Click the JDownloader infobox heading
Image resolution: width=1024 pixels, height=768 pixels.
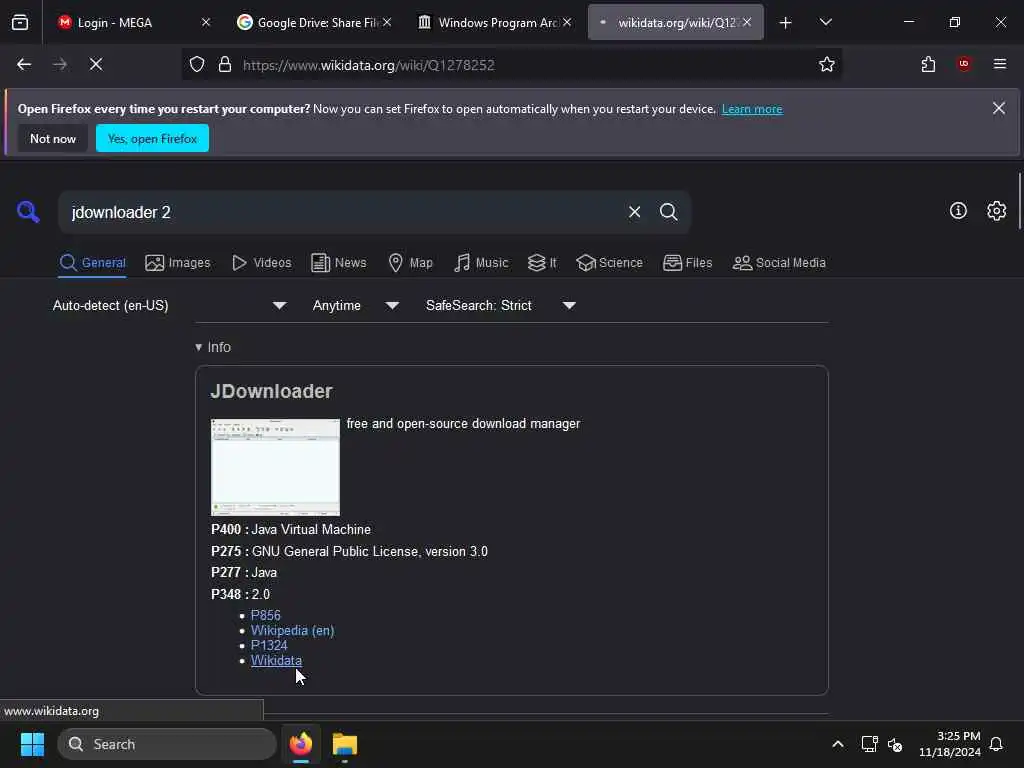click(272, 391)
